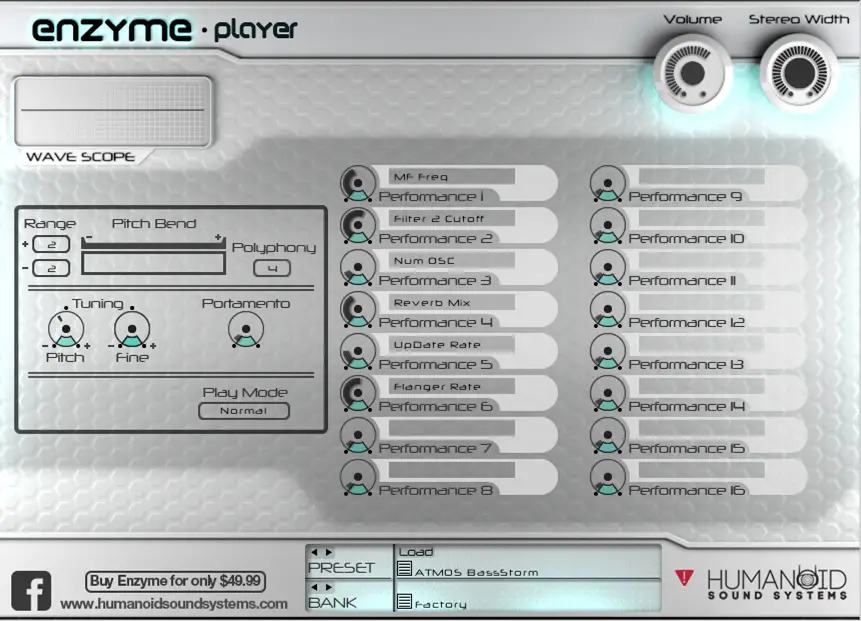Click the MF Freq assignment label

[x=421, y=177]
